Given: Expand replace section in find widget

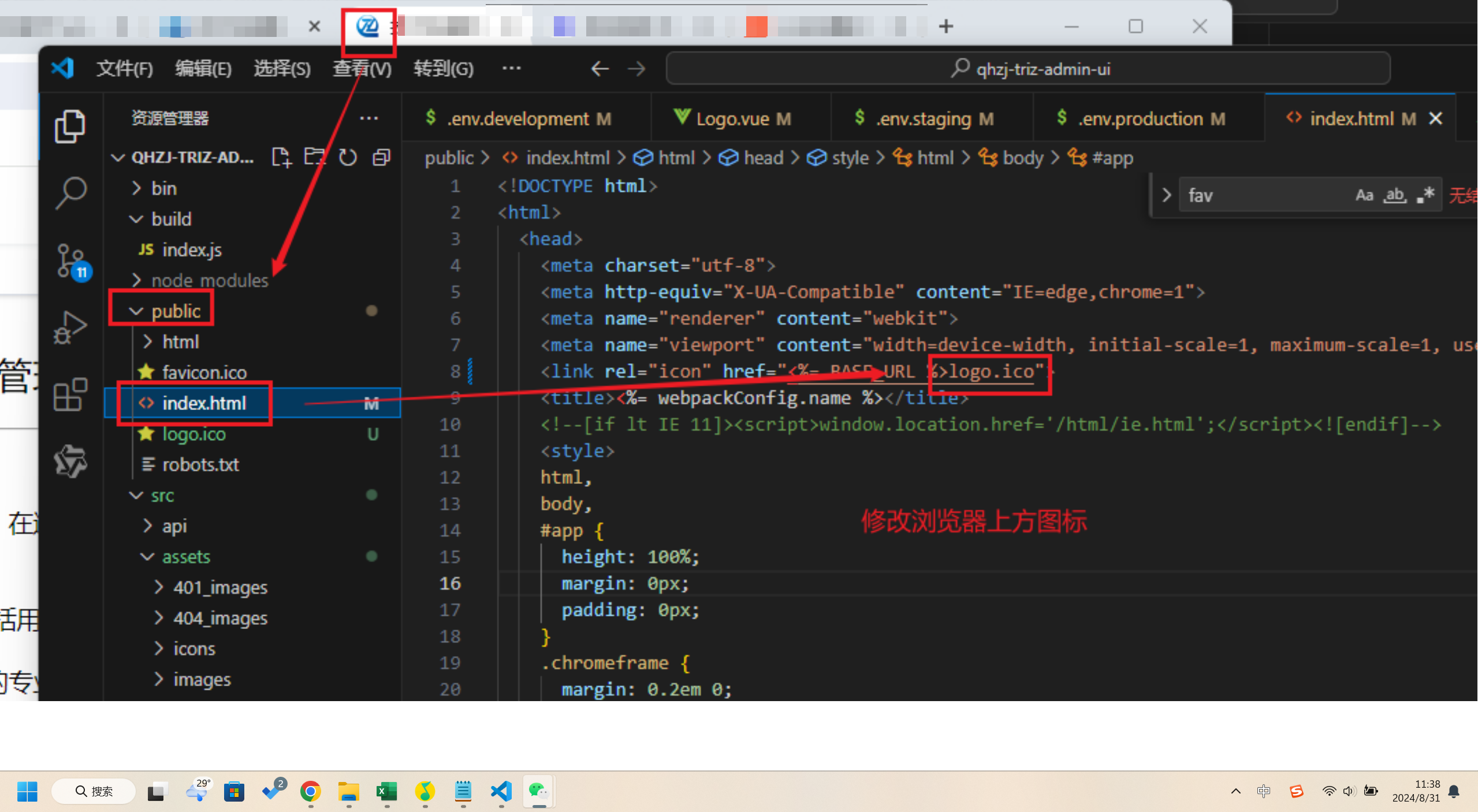Looking at the screenshot, I should [1167, 195].
